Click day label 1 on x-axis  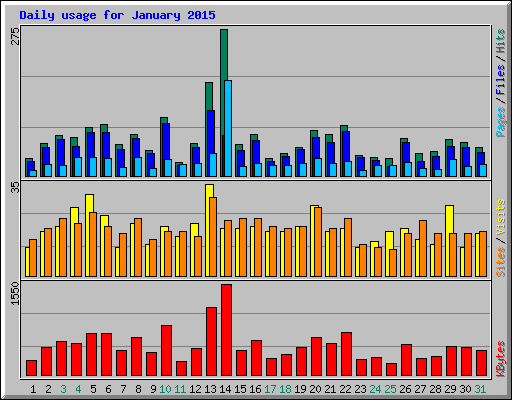coord(33,389)
